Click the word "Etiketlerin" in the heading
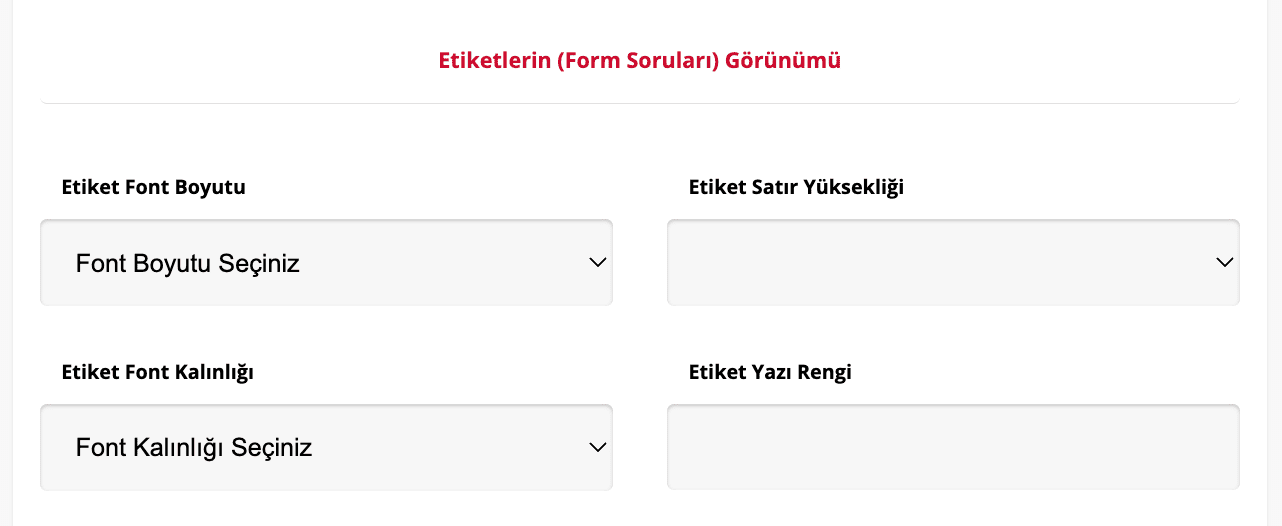1282x526 pixels. click(x=495, y=60)
